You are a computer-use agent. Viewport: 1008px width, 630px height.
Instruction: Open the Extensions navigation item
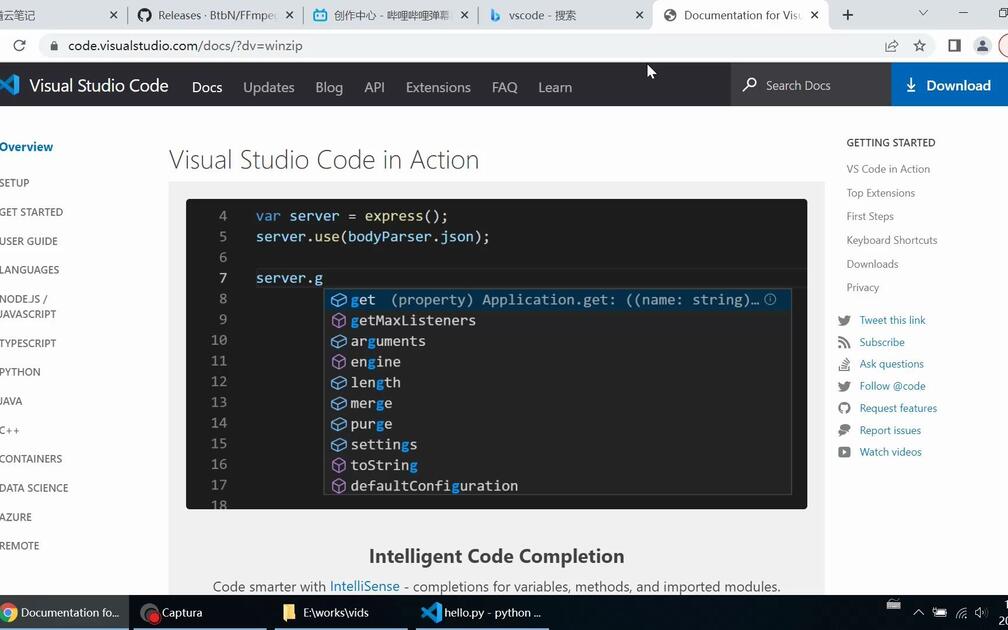[x=438, y=87]
